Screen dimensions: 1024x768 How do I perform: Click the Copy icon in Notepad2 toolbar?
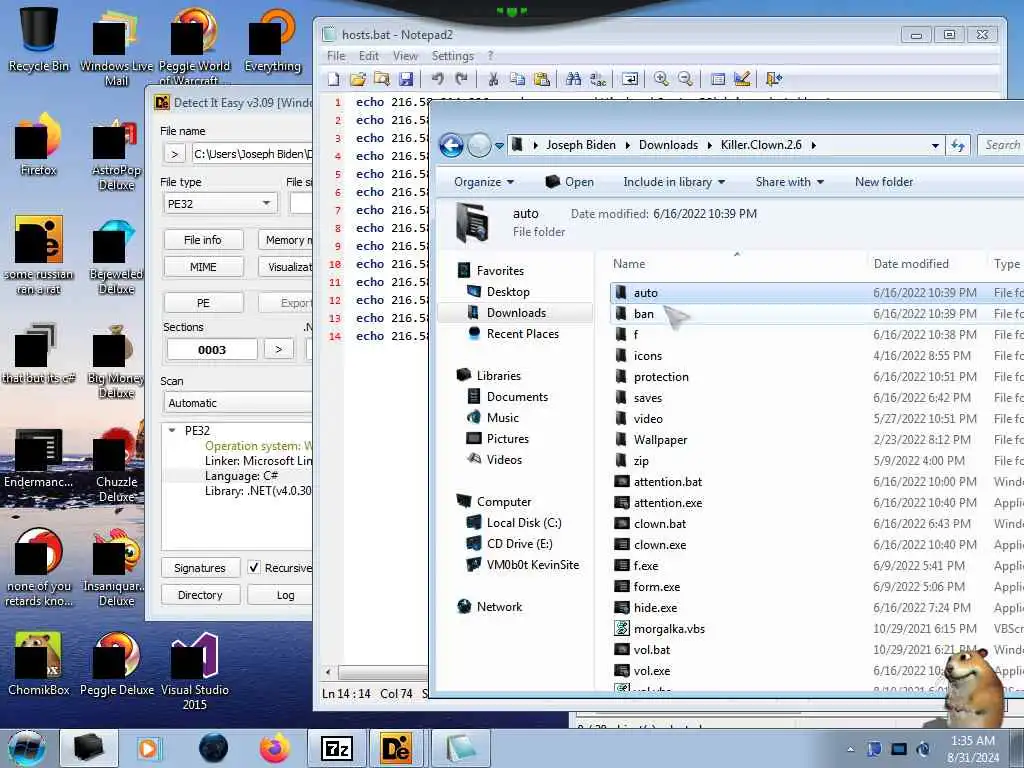[517, 79]
